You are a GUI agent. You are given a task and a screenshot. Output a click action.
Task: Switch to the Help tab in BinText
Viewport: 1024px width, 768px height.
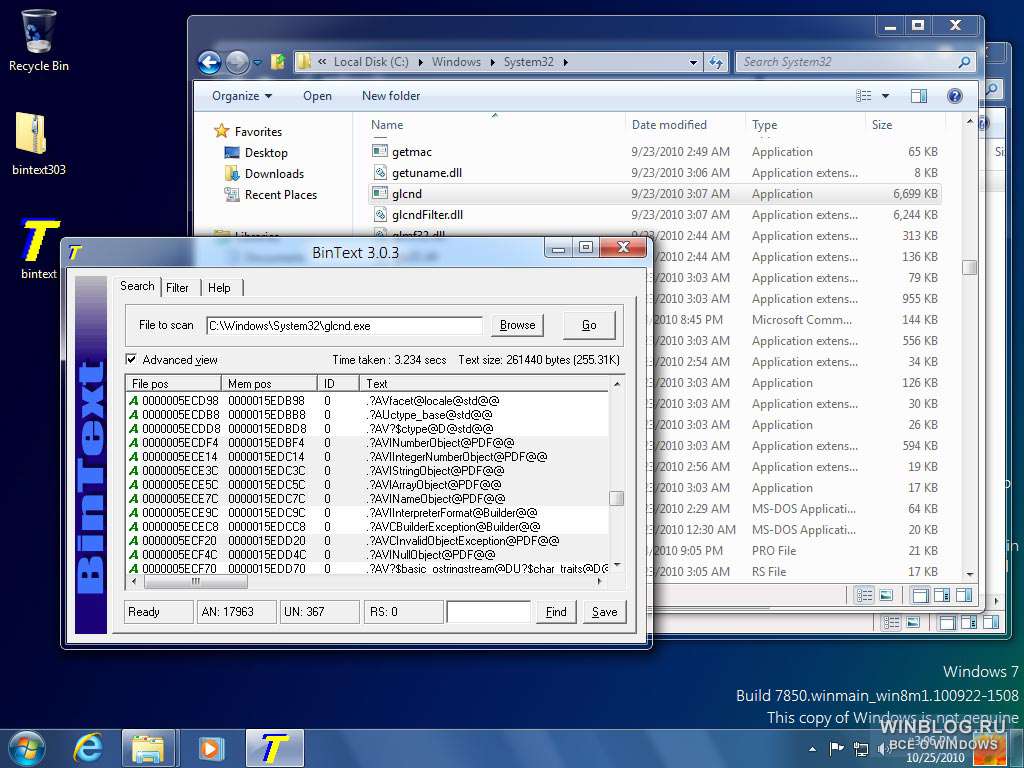[x=219, y=287]
